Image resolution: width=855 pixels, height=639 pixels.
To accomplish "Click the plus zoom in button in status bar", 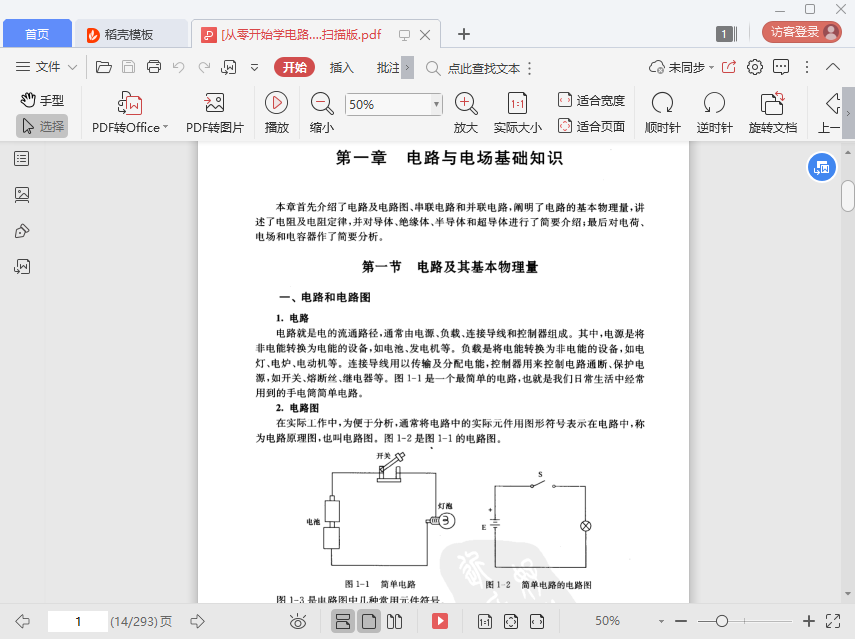I will pos(809,621).
